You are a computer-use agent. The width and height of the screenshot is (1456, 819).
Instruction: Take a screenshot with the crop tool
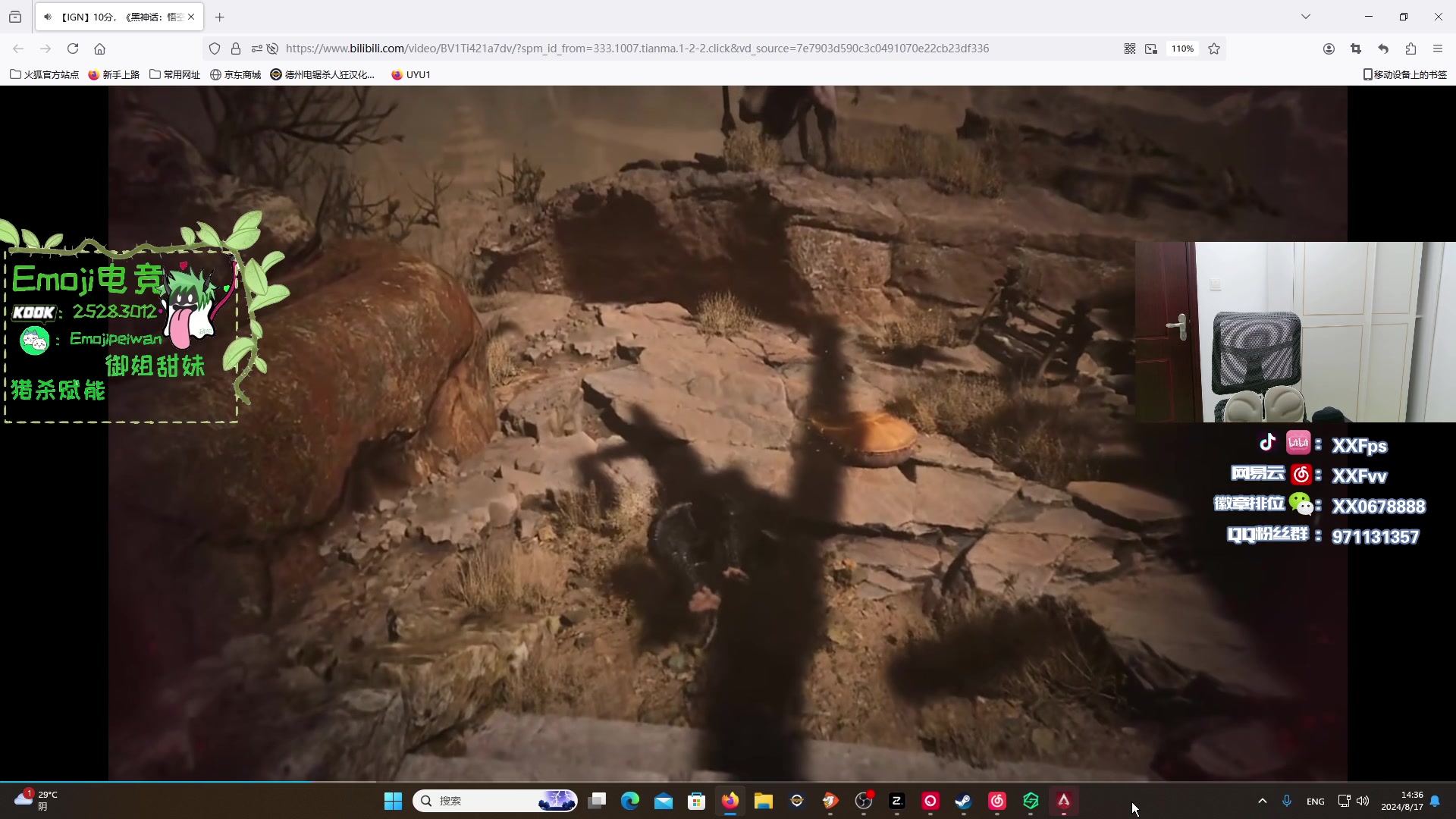point(1356,49)
